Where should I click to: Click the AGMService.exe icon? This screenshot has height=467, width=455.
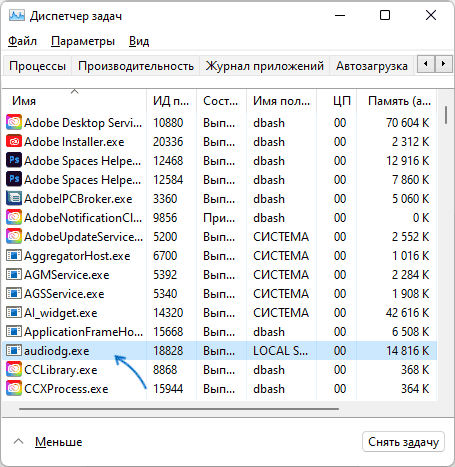(x=14, y=275)
